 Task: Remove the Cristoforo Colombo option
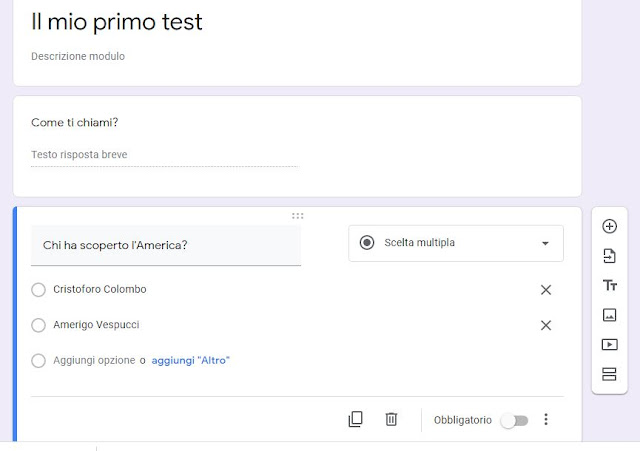point(546,290)
